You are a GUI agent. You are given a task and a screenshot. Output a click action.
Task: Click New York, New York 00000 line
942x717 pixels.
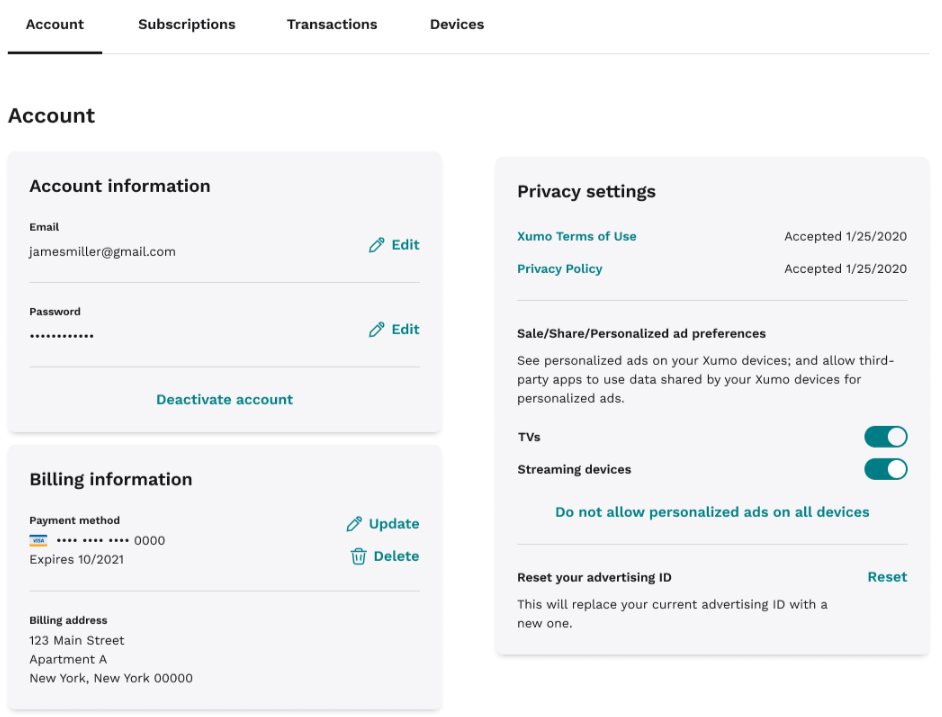click(x=111, y=678)
